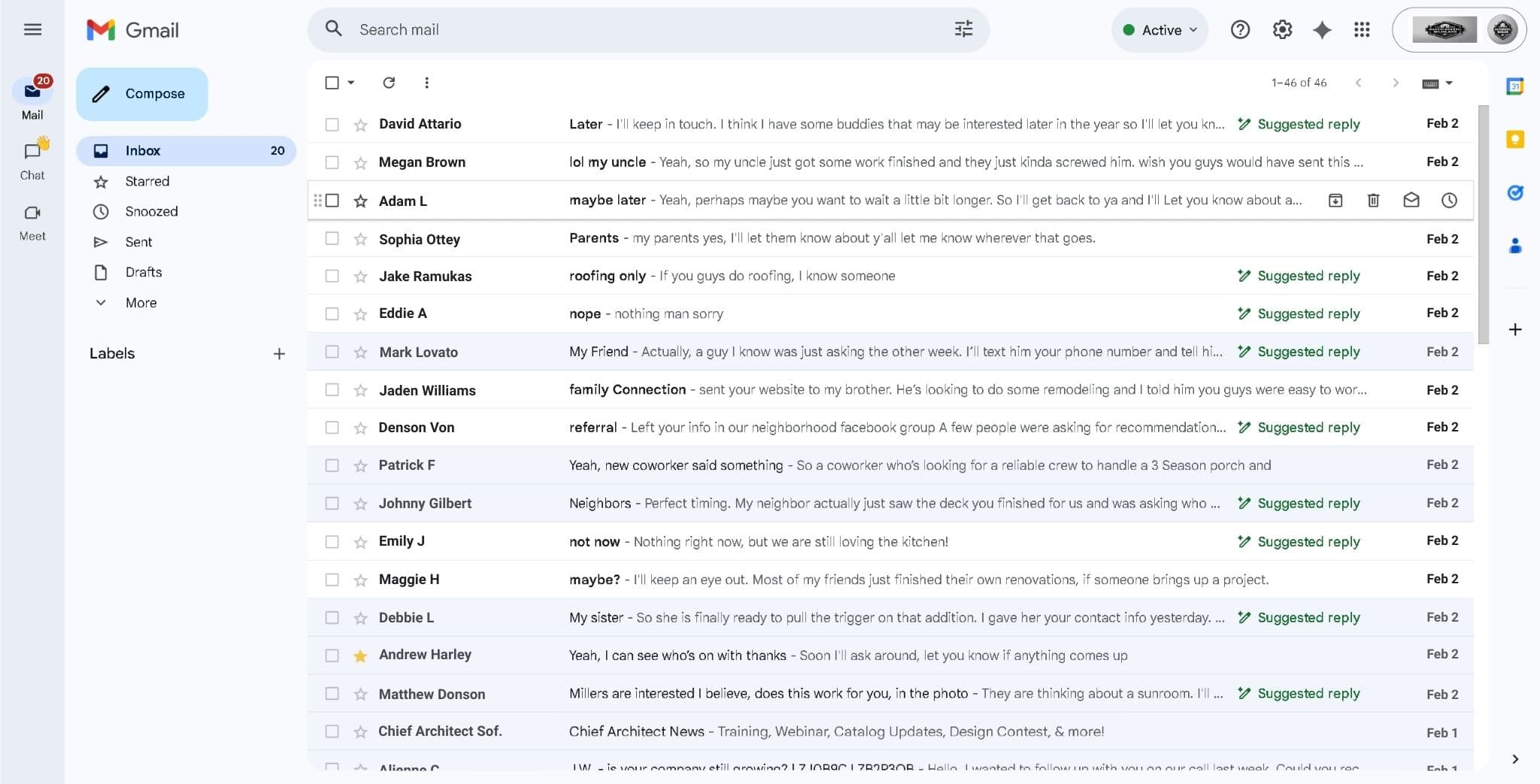1540x784 pixels.
Task: Open the Sent folder
Action: (x=138, y=241)
